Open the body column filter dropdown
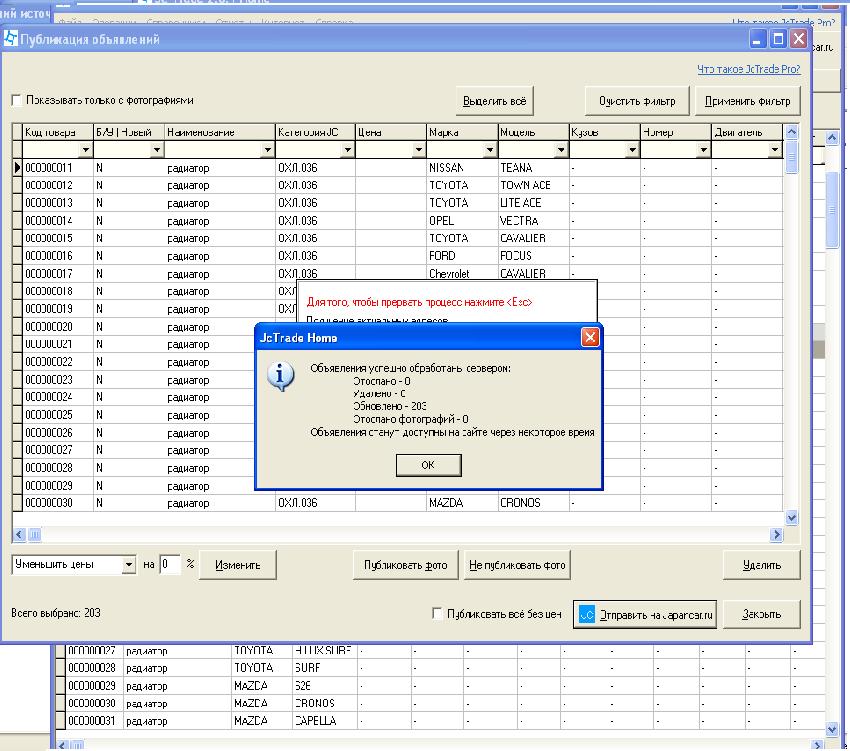 click(632, 150)
